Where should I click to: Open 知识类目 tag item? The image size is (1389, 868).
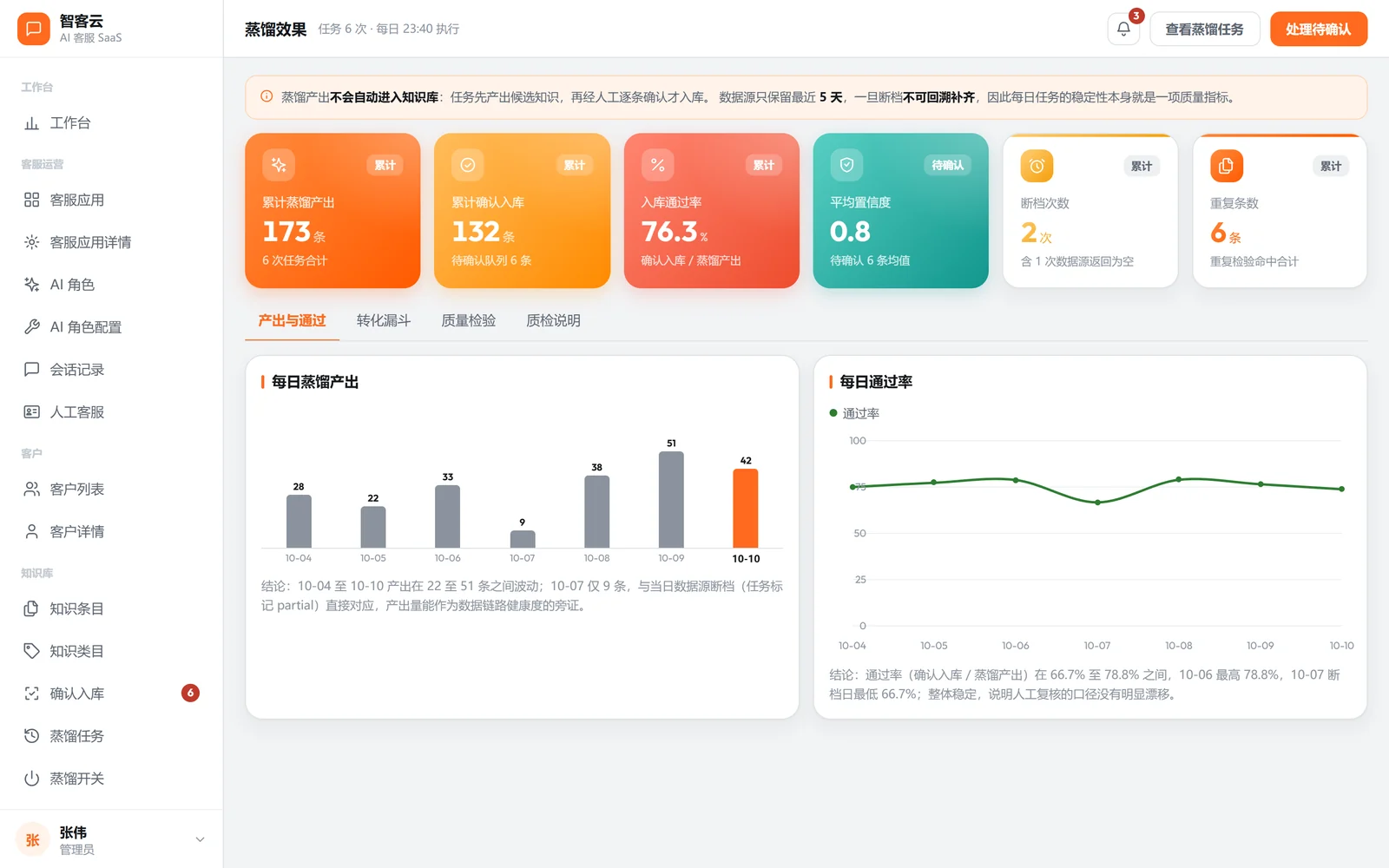111,651
